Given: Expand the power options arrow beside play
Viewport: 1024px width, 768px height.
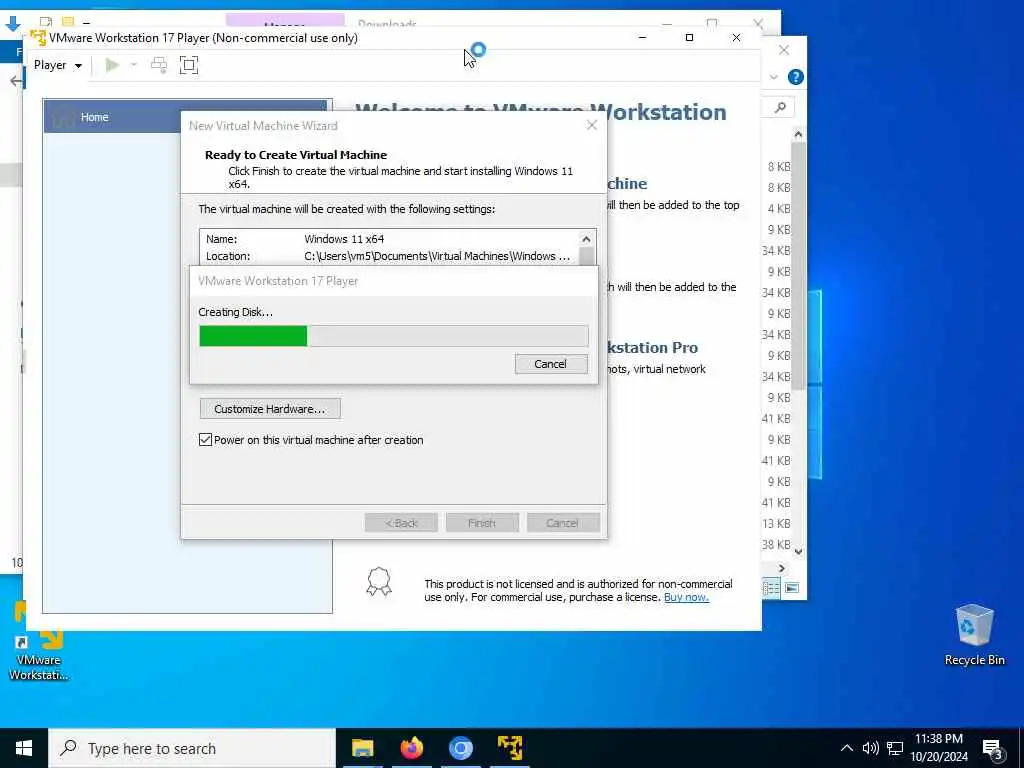Looking at the screenshot, I should click(134, 65).
